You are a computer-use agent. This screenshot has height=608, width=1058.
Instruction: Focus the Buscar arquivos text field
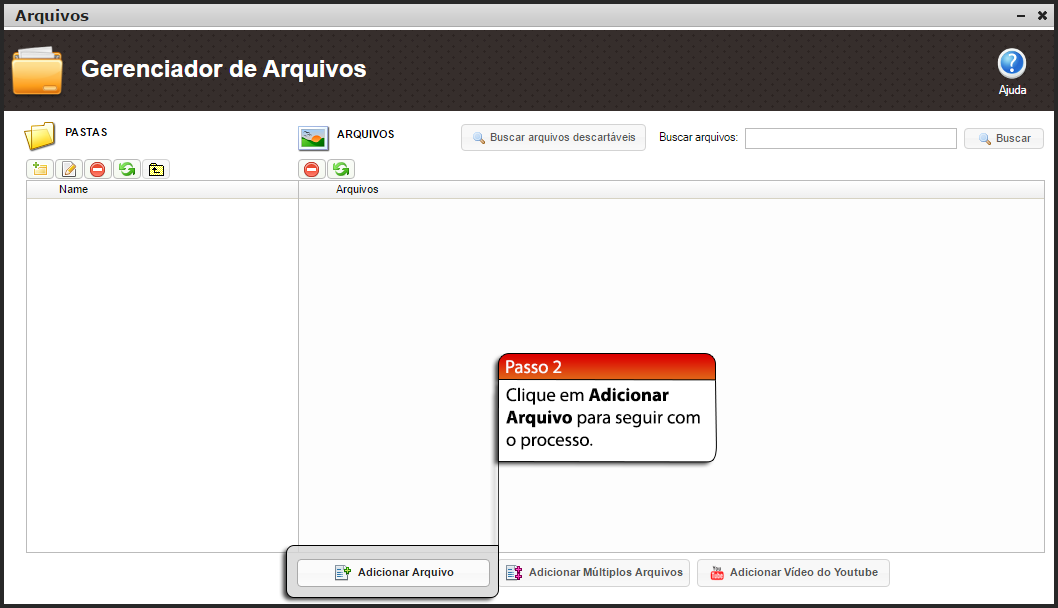coord(850,138)
